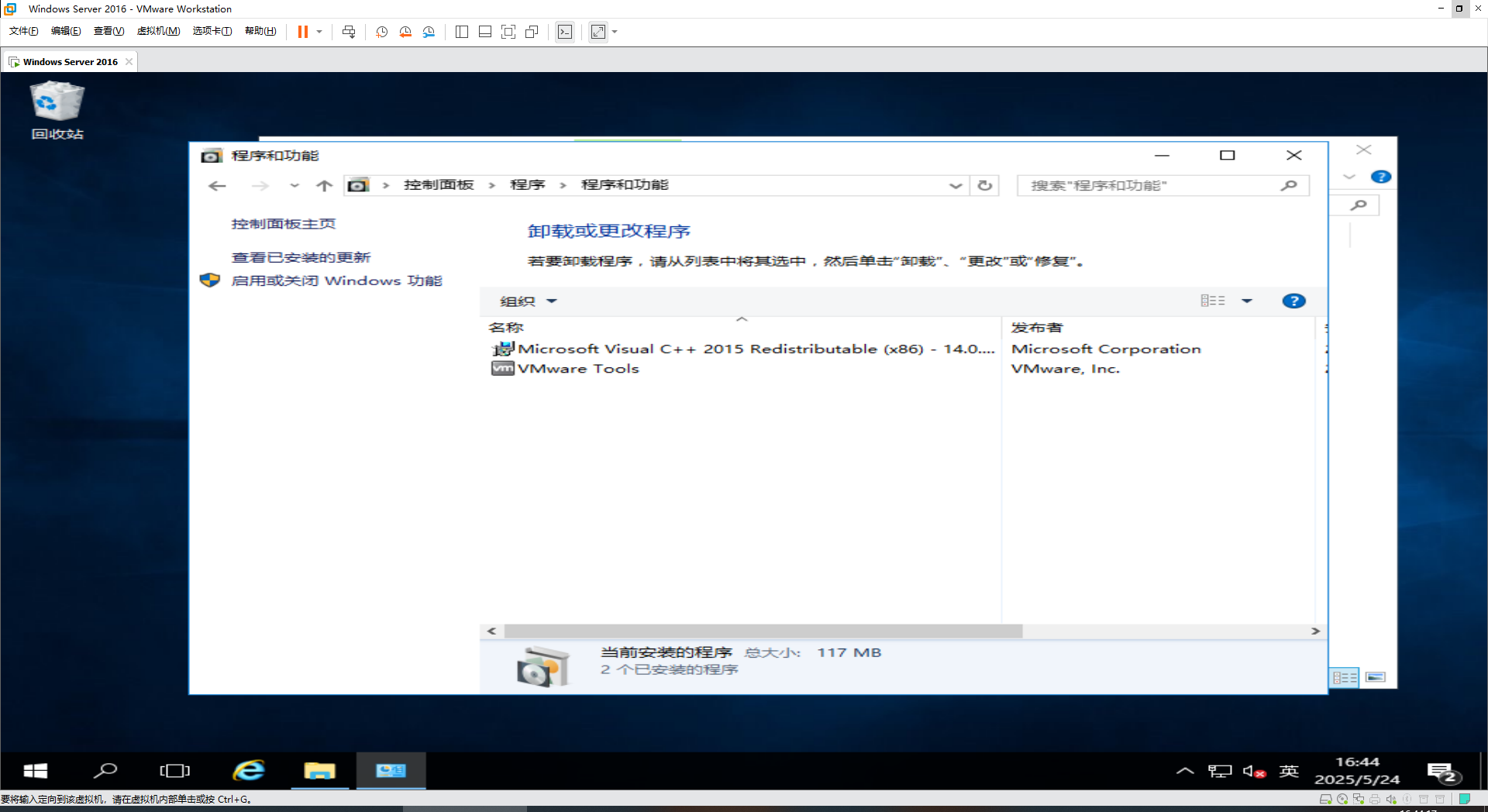Click help icon in the background window

(1380, 177)
